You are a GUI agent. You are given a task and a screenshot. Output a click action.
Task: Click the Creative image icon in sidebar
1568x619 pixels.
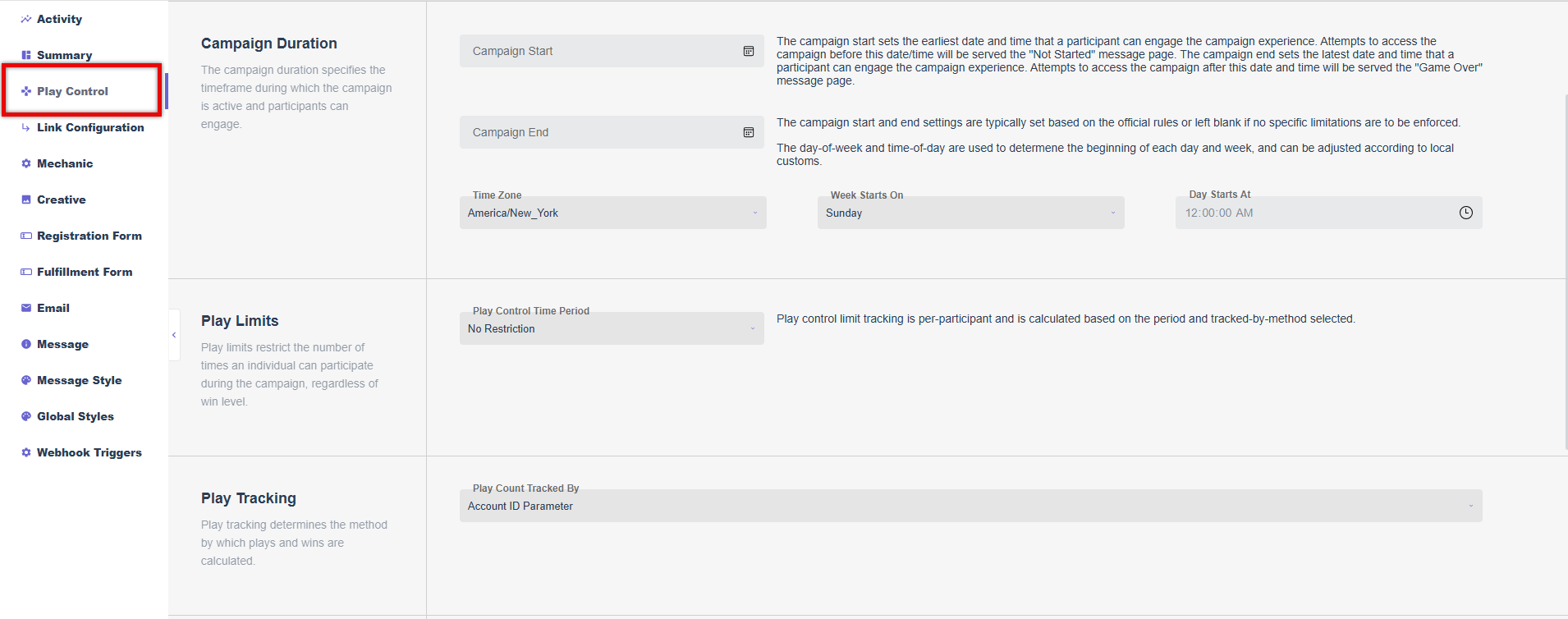[26, 199]
